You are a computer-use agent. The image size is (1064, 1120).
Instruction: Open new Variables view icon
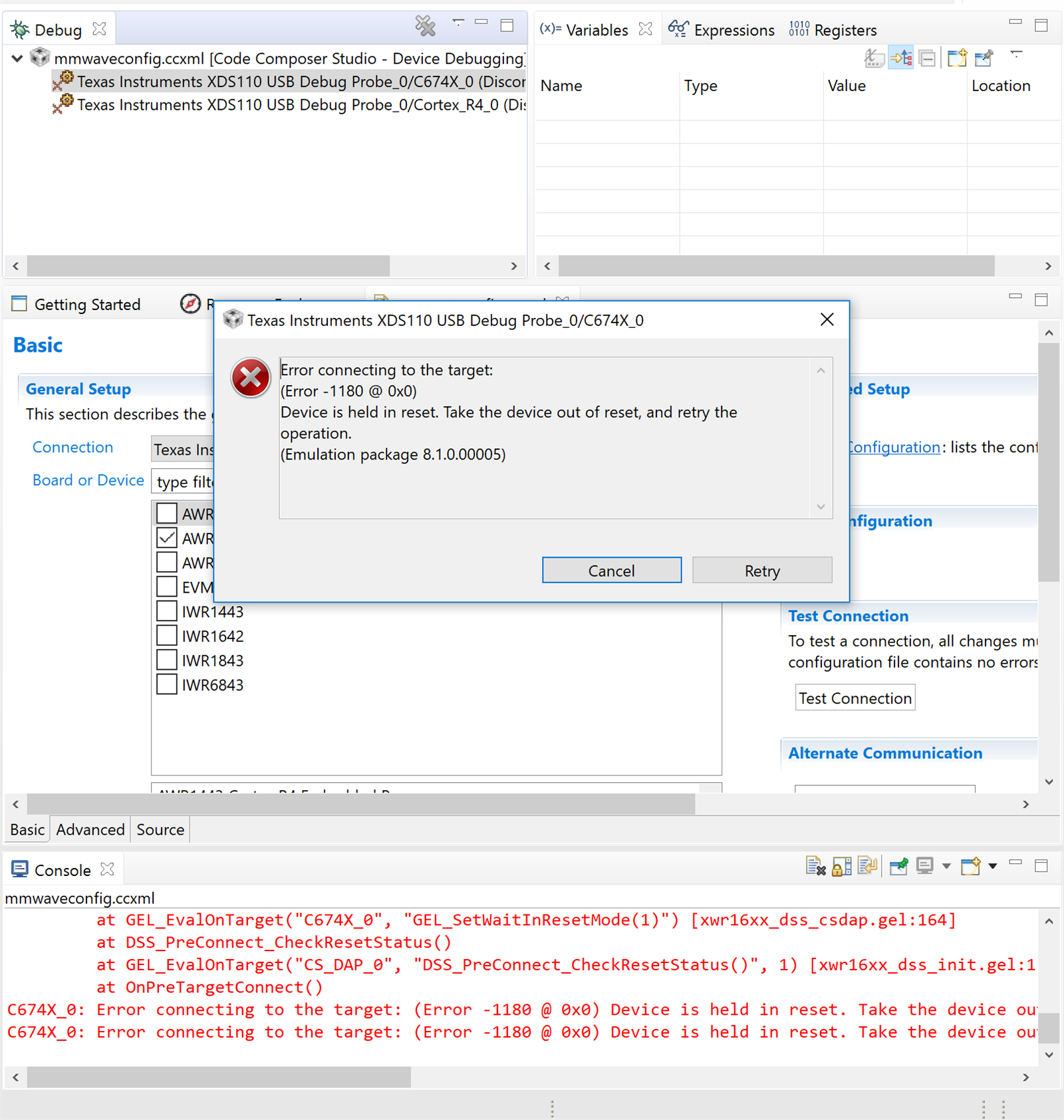coord(957,59)
